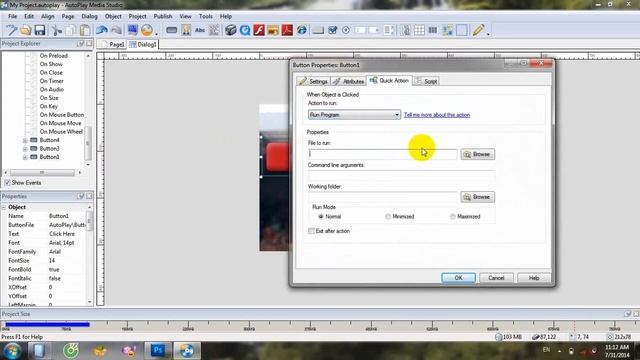
Task: Click the Command line arguments field
Action: pos(401,176)
